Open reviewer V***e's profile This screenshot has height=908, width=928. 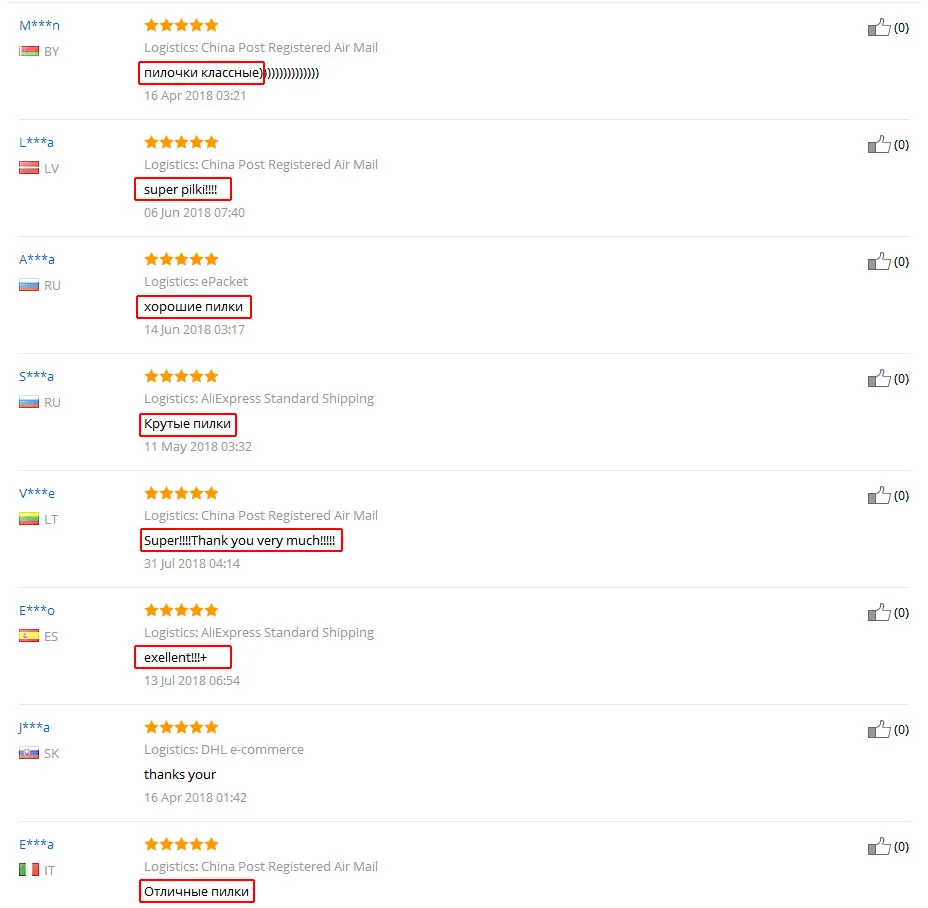click(x=37, y=493)
